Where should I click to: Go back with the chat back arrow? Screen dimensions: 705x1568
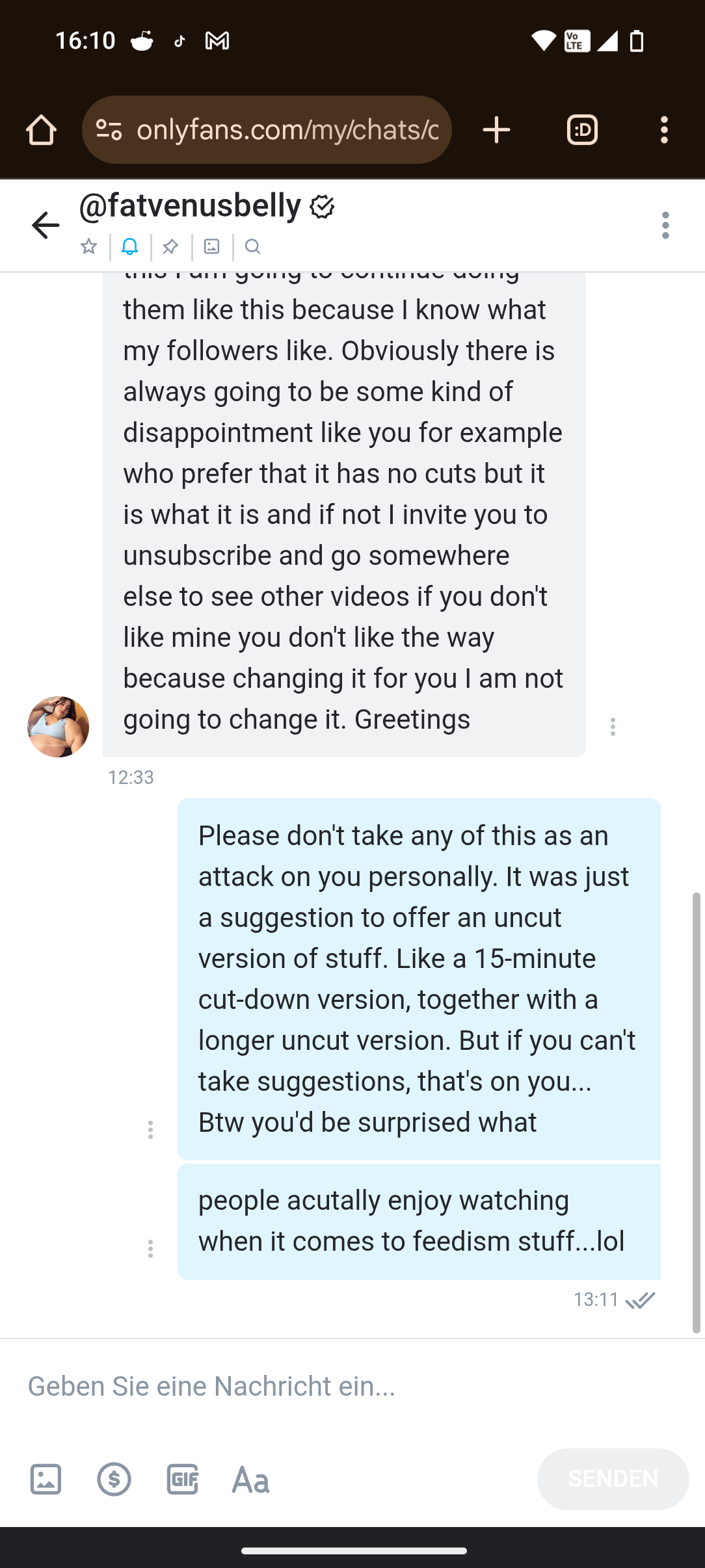coord(46,226)
